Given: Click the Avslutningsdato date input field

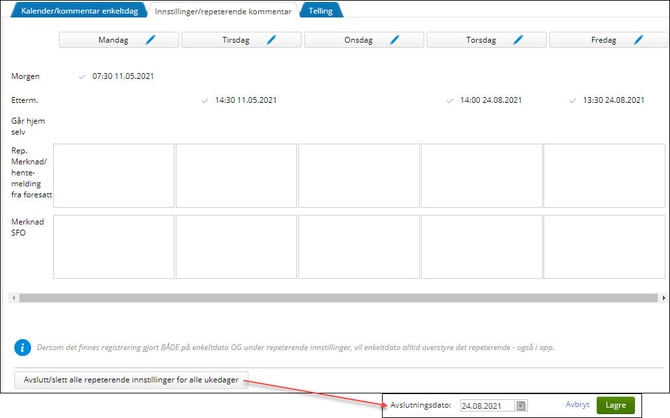Looking at the screenshot, I should [487, 405].
